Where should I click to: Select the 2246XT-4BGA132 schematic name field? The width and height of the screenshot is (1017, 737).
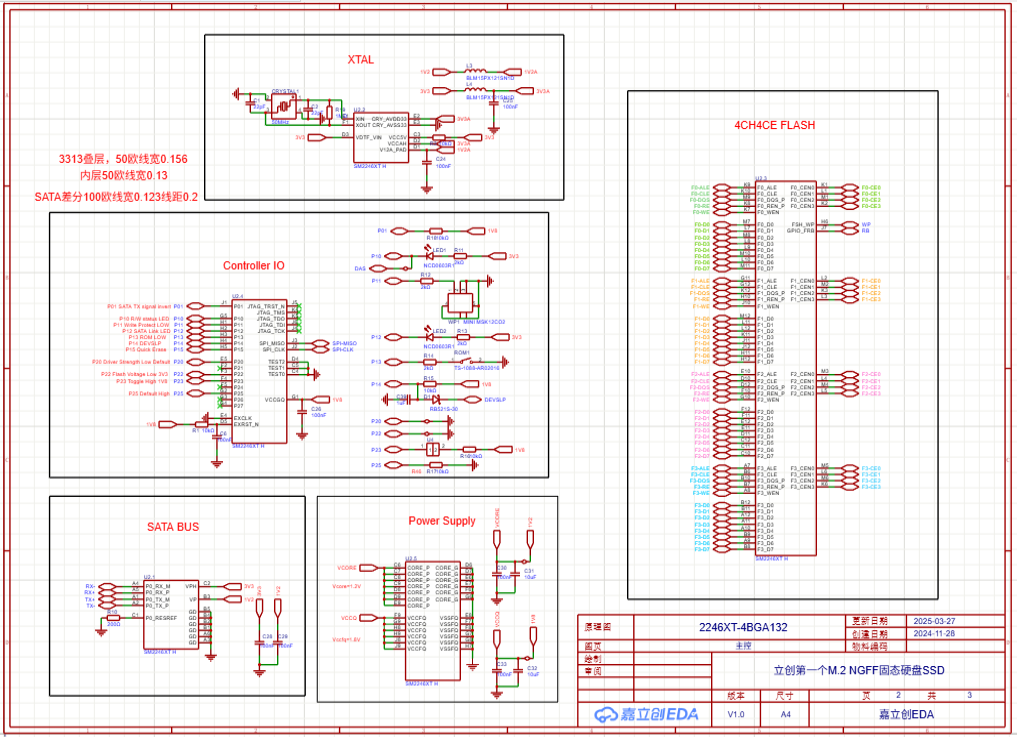pos(743,628)
